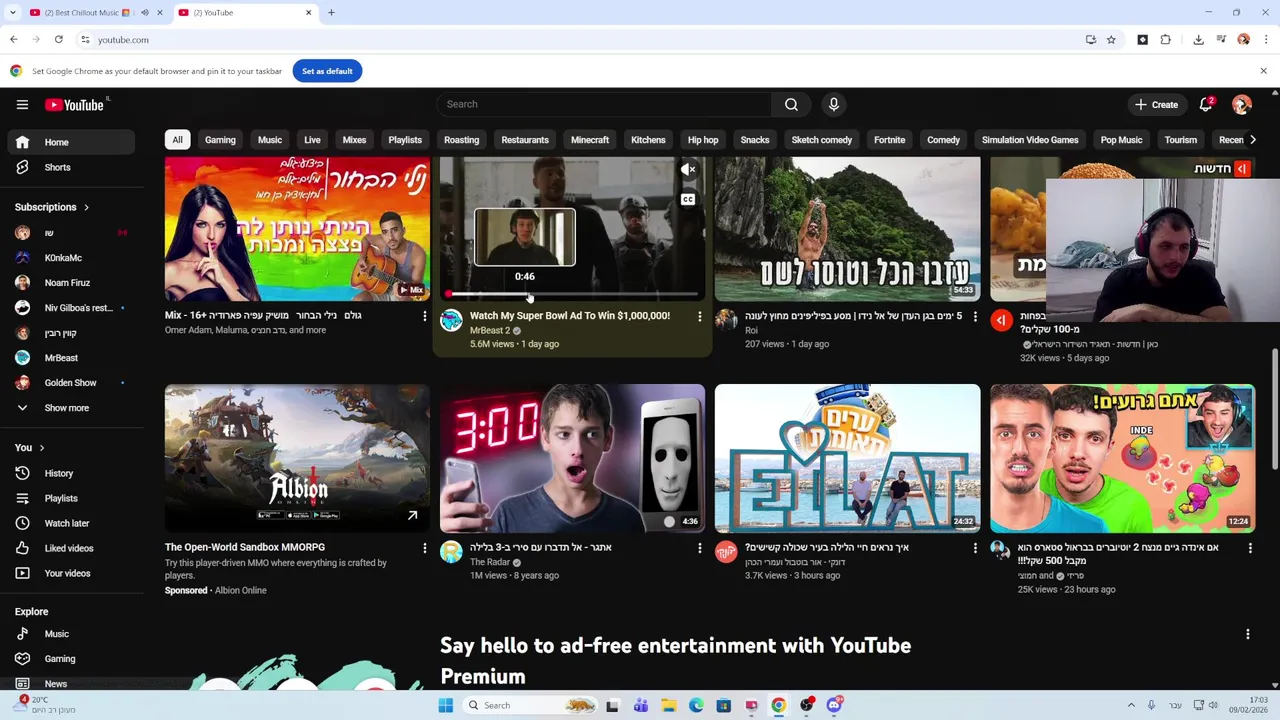Select the Gaming category chip

220,140
